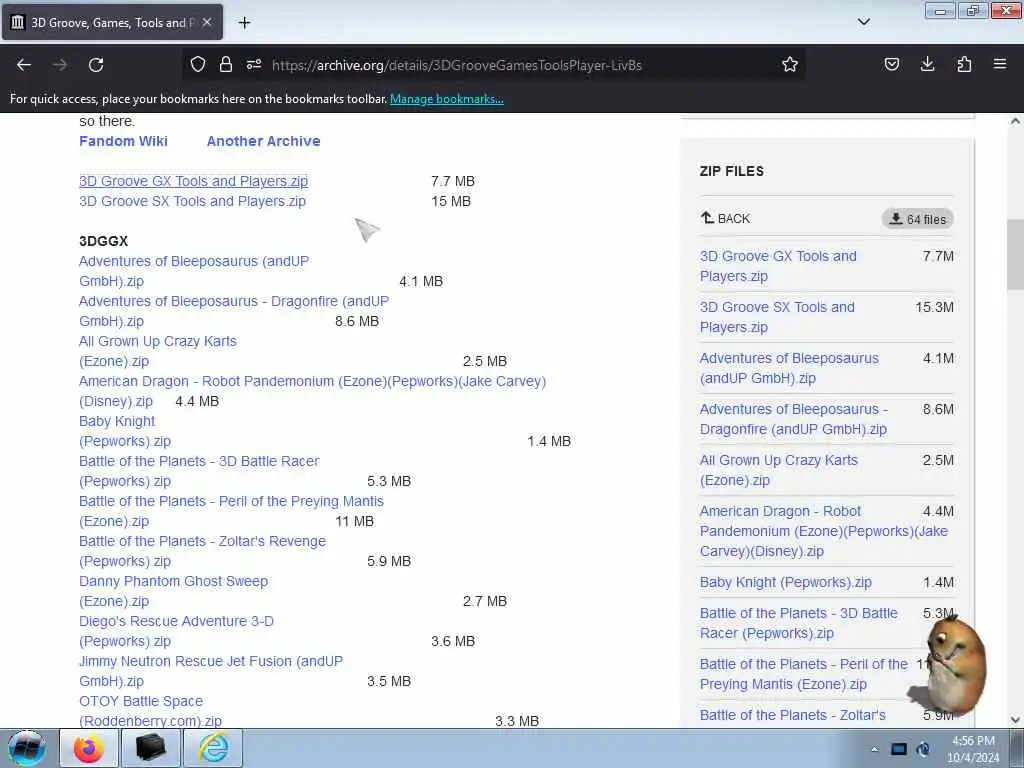The height and width of the screenshot is (768, 1024).
Task: Open Baby Knight (Pepworks).zip link in description
Action: coord(125,431)
